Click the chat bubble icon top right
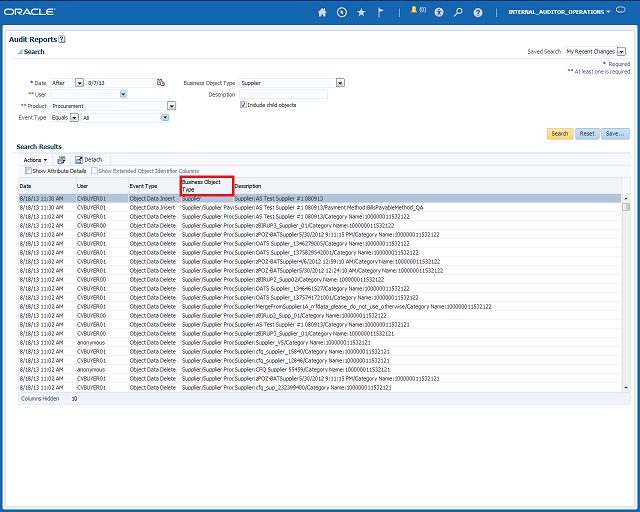 [620, 10]
